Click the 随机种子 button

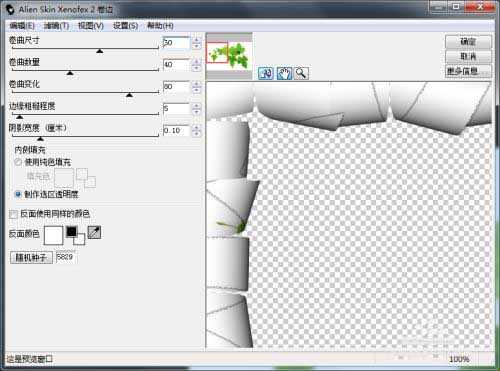[x=31, y=257]
